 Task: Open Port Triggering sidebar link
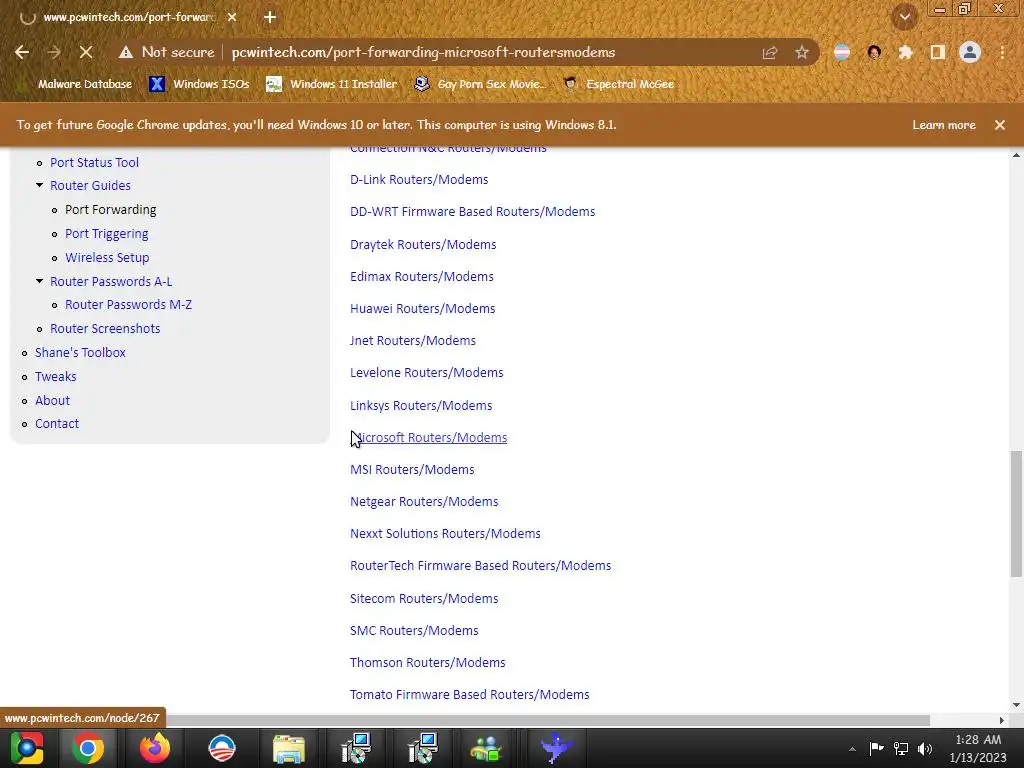coord(106,234)
